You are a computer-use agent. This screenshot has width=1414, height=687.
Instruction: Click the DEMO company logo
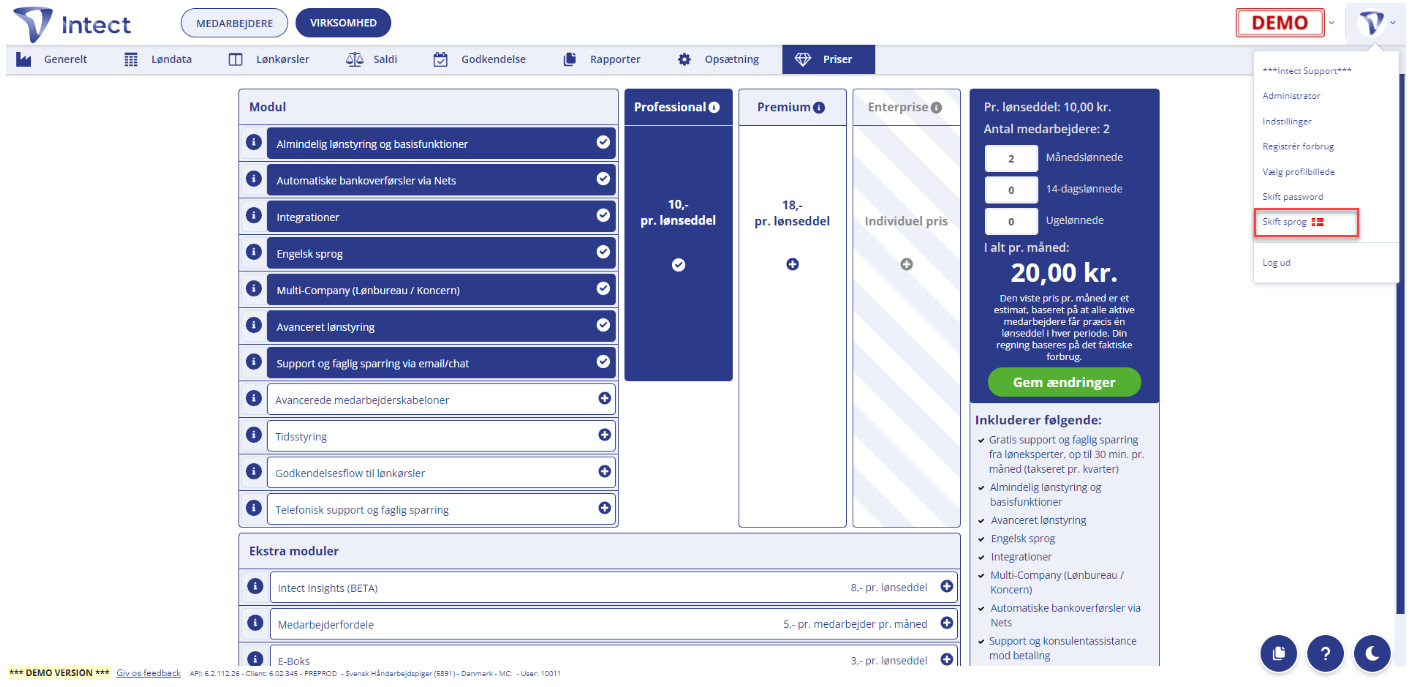1279,23
